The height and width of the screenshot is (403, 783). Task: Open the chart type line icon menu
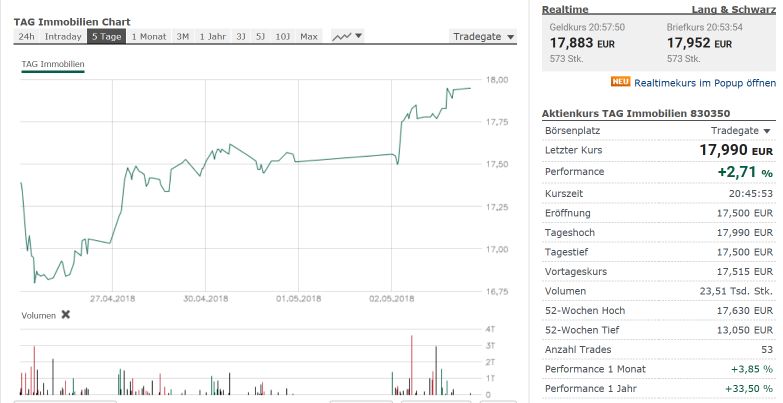tap(348, 37)
